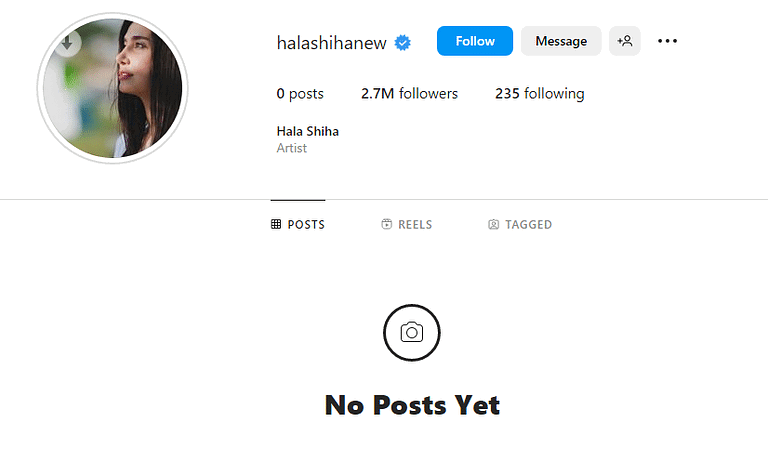The height and width of the screenshot is (461, 768).
Task: Click the Hala Shiha display name
Action: (x=308, y=131)
